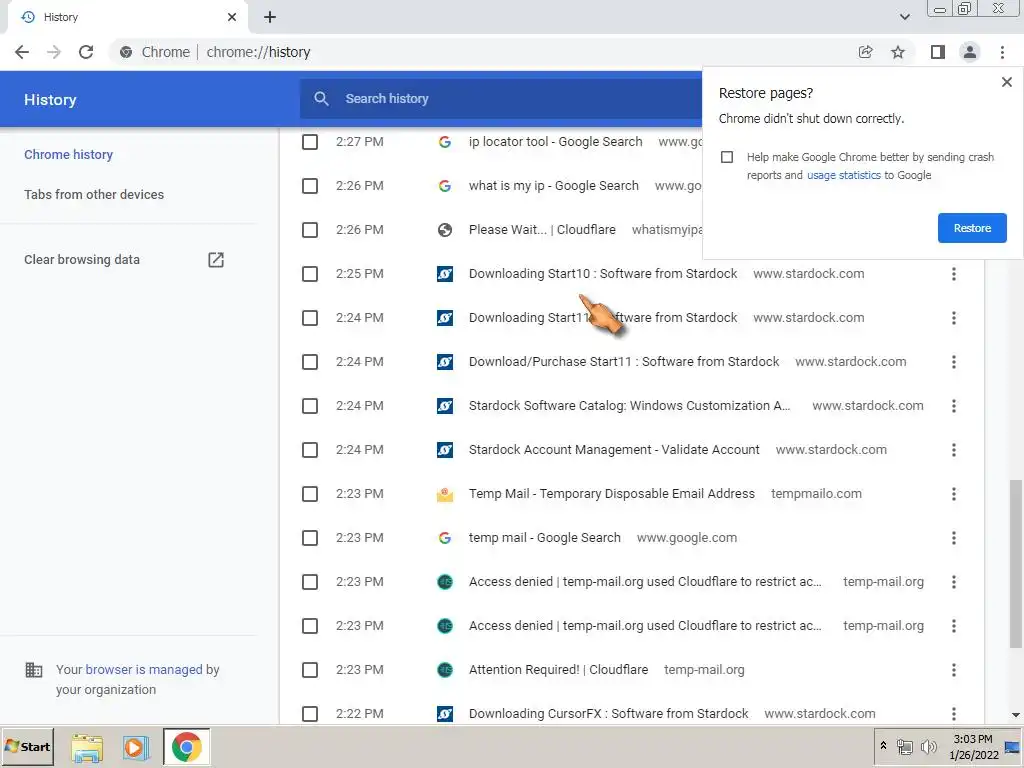Click the share page icon in address bar
The image size is (1024, 768).
click(x=865, y=52)
